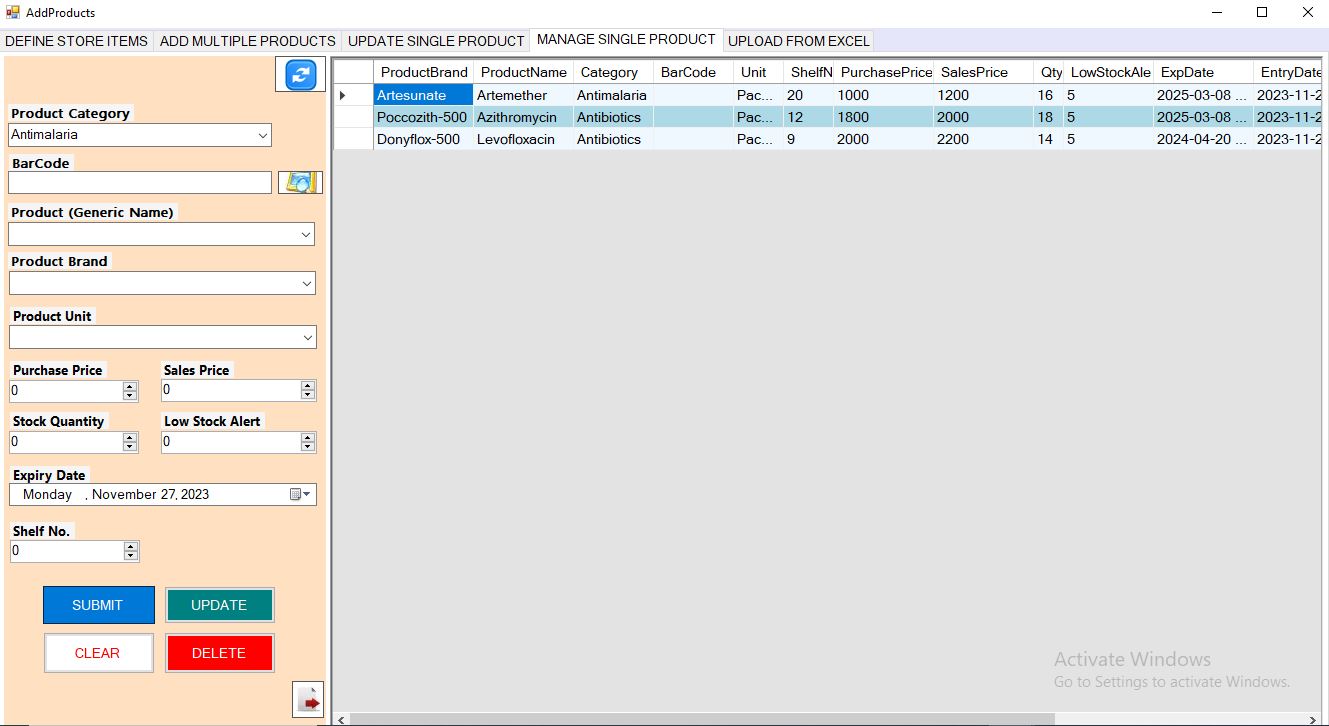Expand the Product (Generic Name) dropdown
The height and width of the screenshot is (726, 1329).
[x=306, y=234]
